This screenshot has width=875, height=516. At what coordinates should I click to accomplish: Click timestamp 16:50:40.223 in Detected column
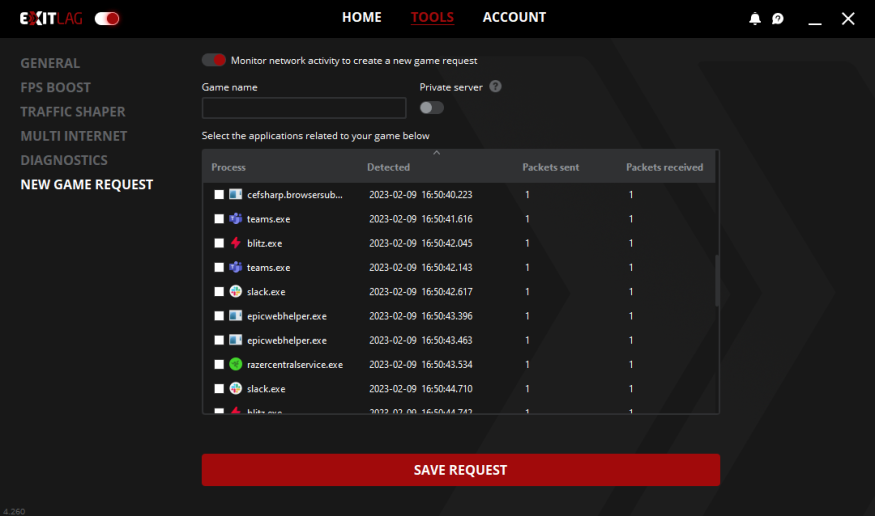tap(446, 194)
